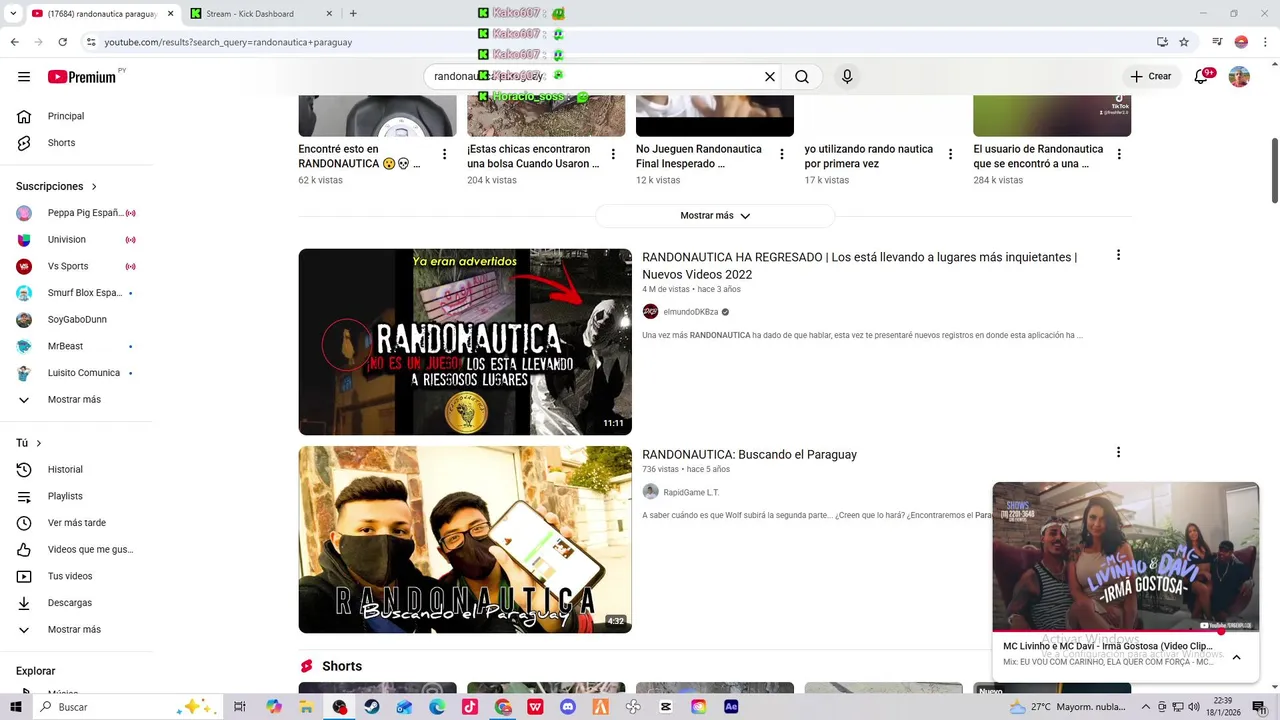Image resolution: width=1280 pixels, height=720 pixels.
Task: Start voice search with microphone icon
Action: coord(847,77)
